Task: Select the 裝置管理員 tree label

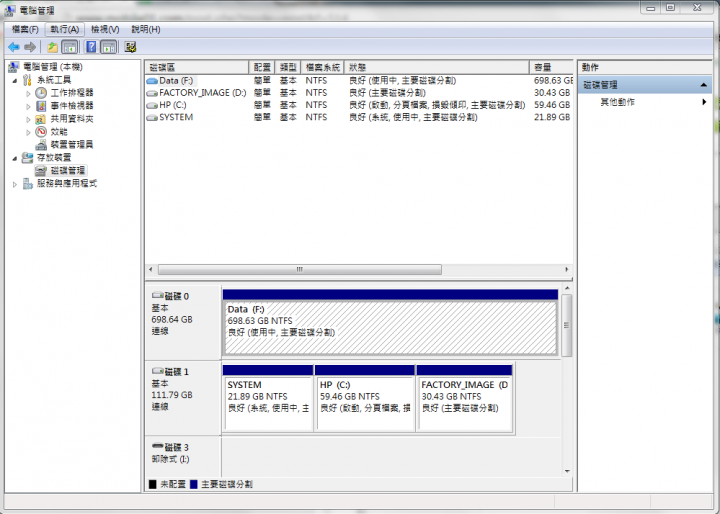Action: [x=72, y=145]
